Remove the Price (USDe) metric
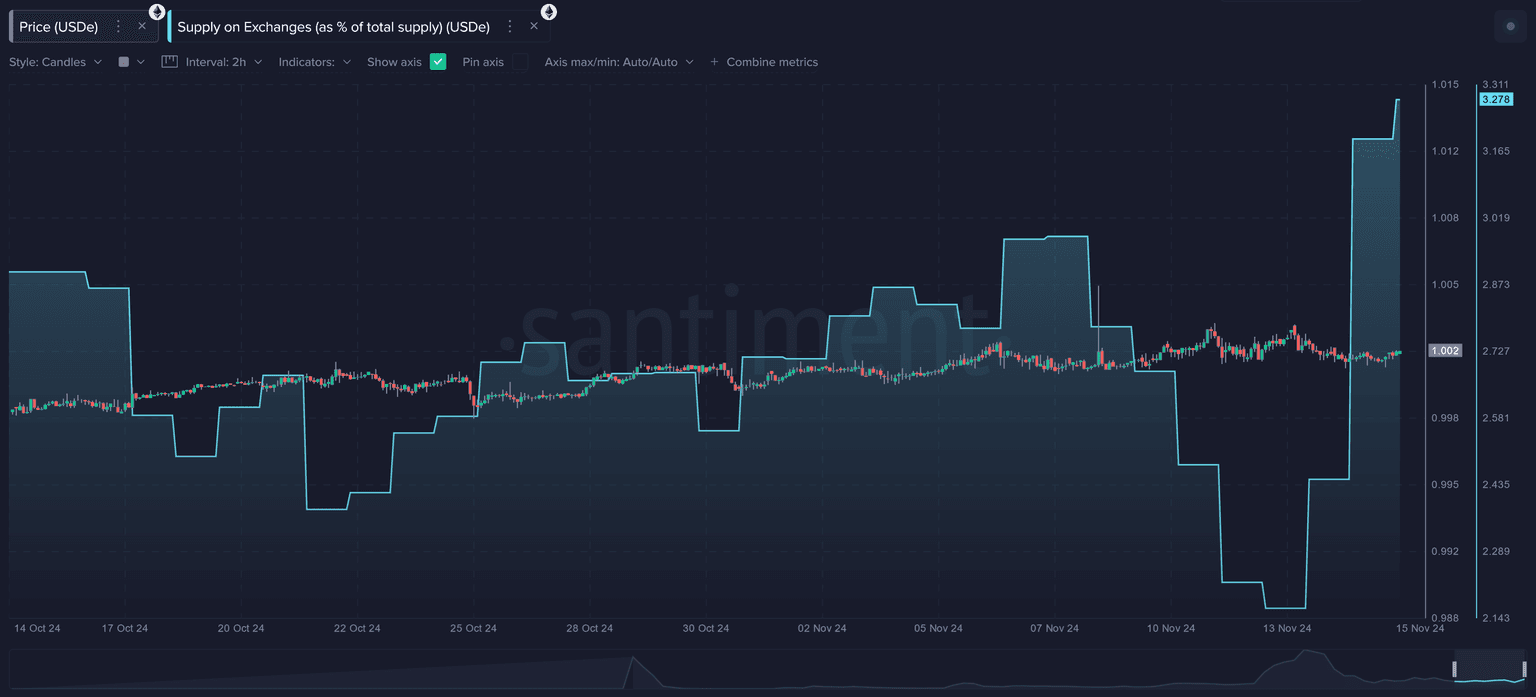1536x697 pixels. click(x=142, y=27)
